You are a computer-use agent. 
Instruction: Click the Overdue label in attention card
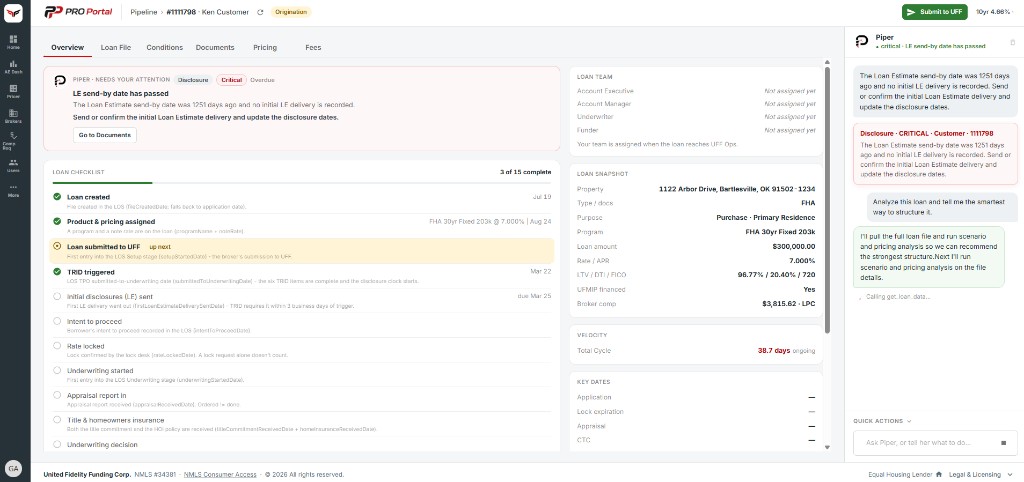262,80
